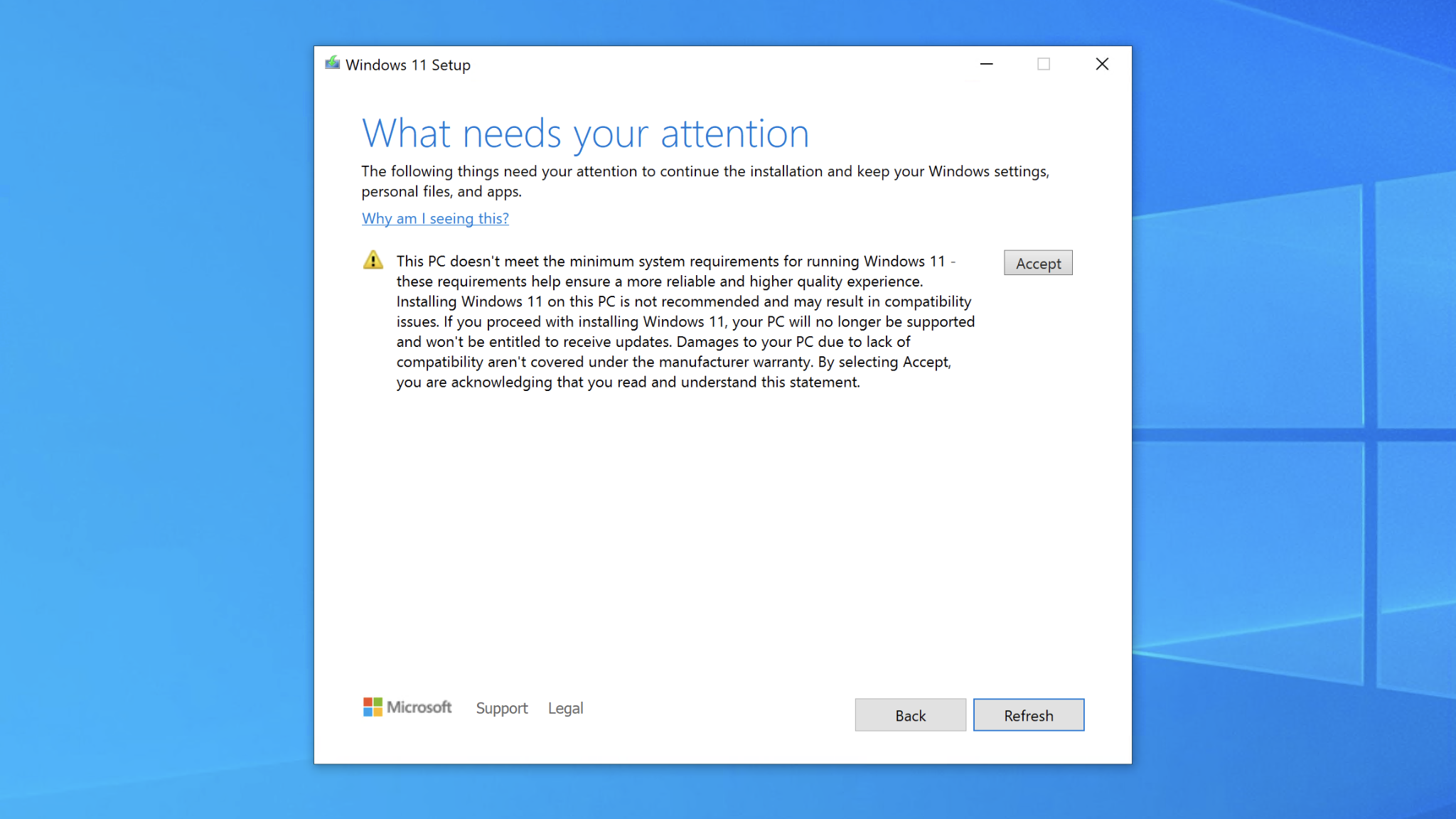The image size is (1456, 819).
Task: Click the "Windows 11 Setup" title text
Action: tap(408, 64)
